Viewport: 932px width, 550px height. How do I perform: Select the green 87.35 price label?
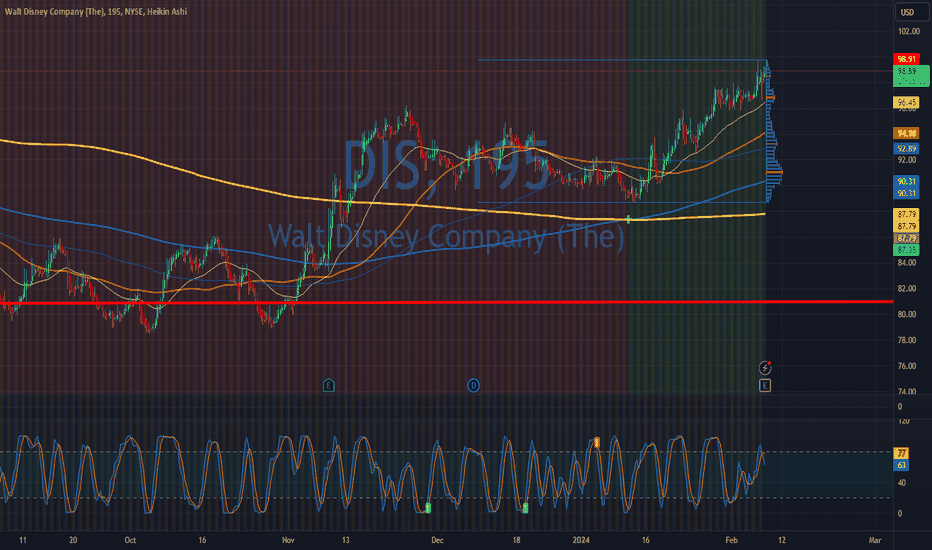click(x=906, y=250)
